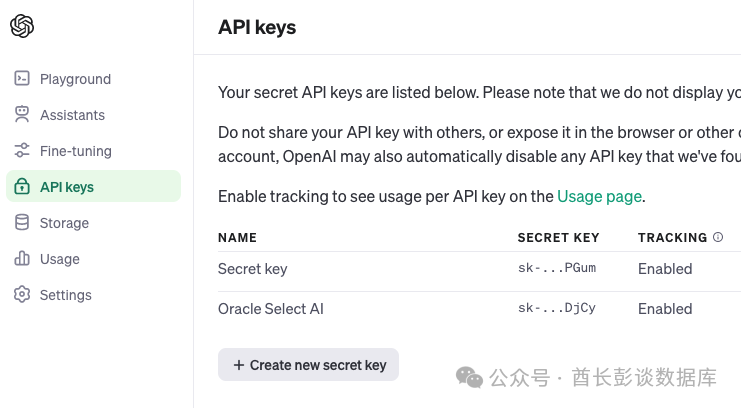741x408 pixels.
Task: Select Fine-tuning in the sidebar
Action: point(76,151)
